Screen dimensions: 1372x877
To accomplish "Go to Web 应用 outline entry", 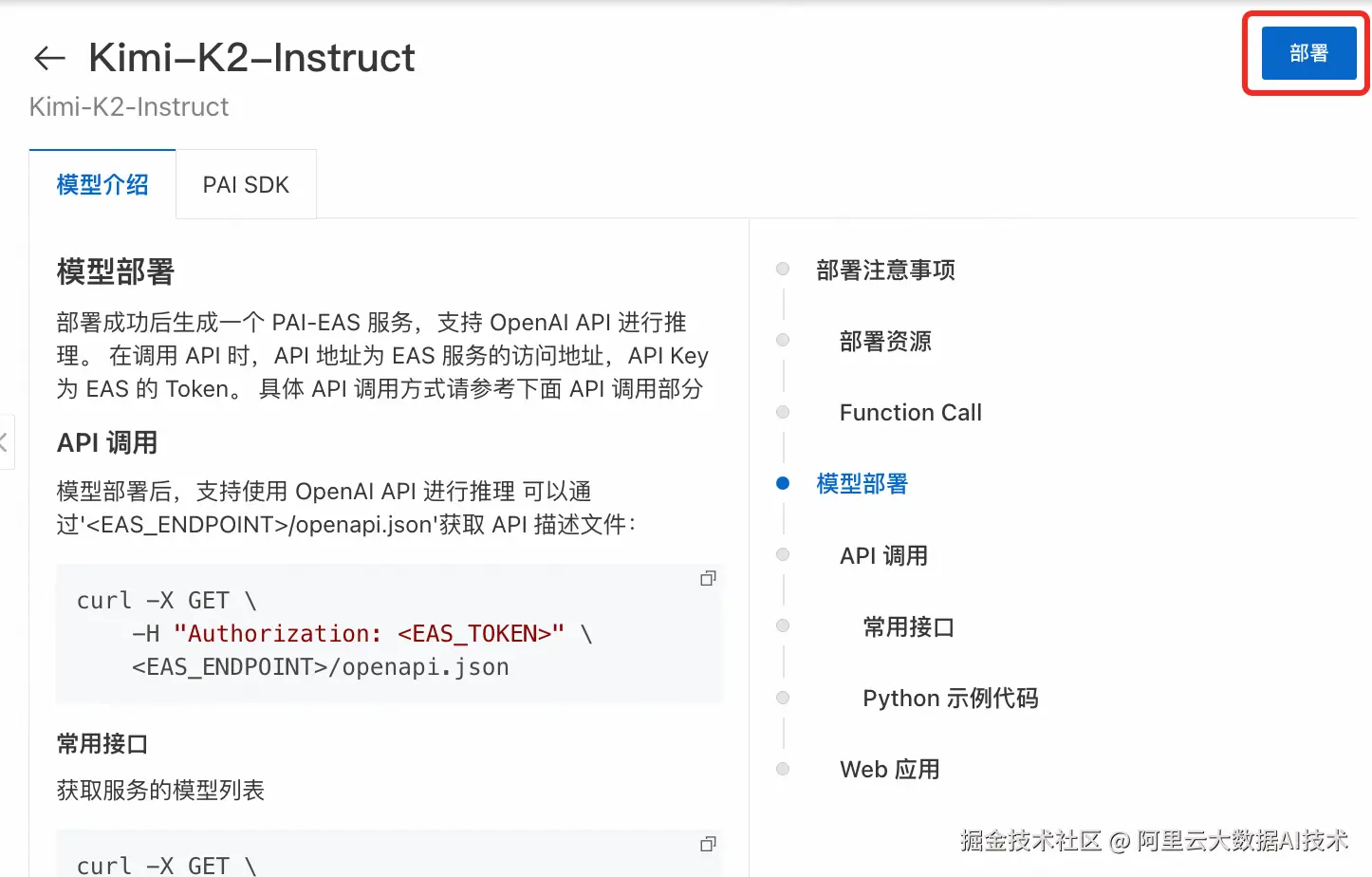I will pyautogui.click(x=889, y=770).
